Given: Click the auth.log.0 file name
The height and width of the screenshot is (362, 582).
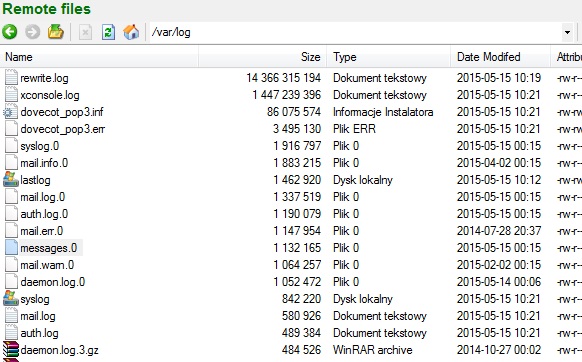Looking at the screenshot, I should [44, 214].
